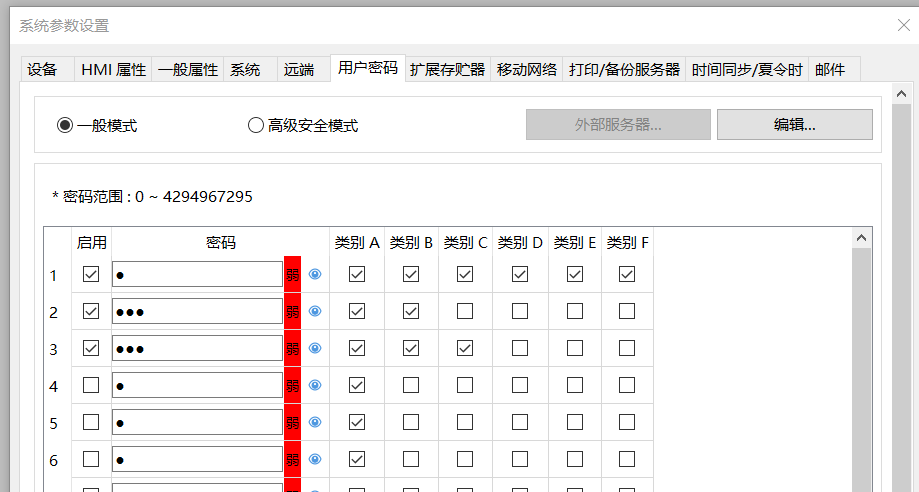Image resolution: width=919 pixels, height=492 pixels.
Task: Reveal password for user row 1 via eye icon
Action: [315, 274]
